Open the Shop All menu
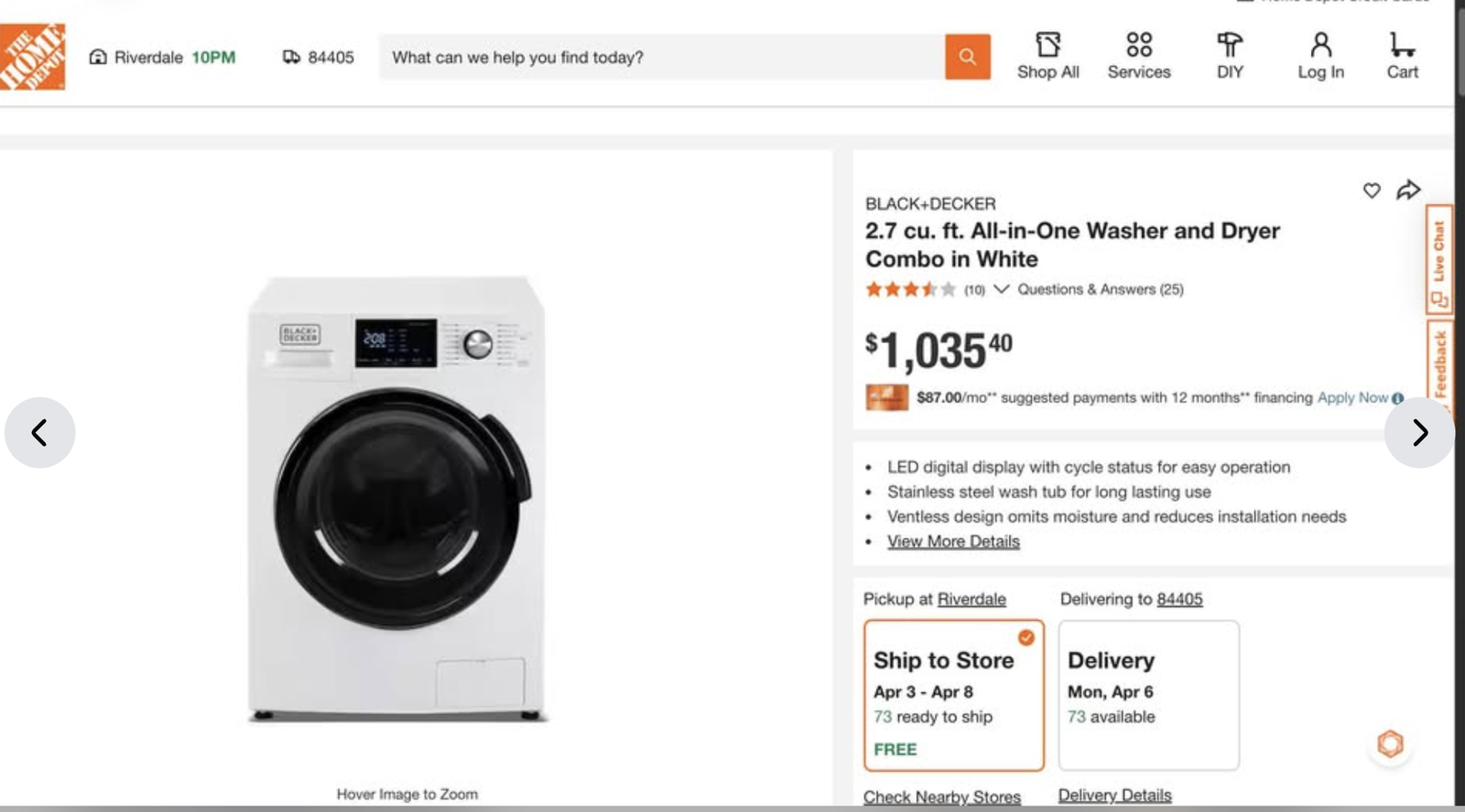 click(x=1047, y=56)
